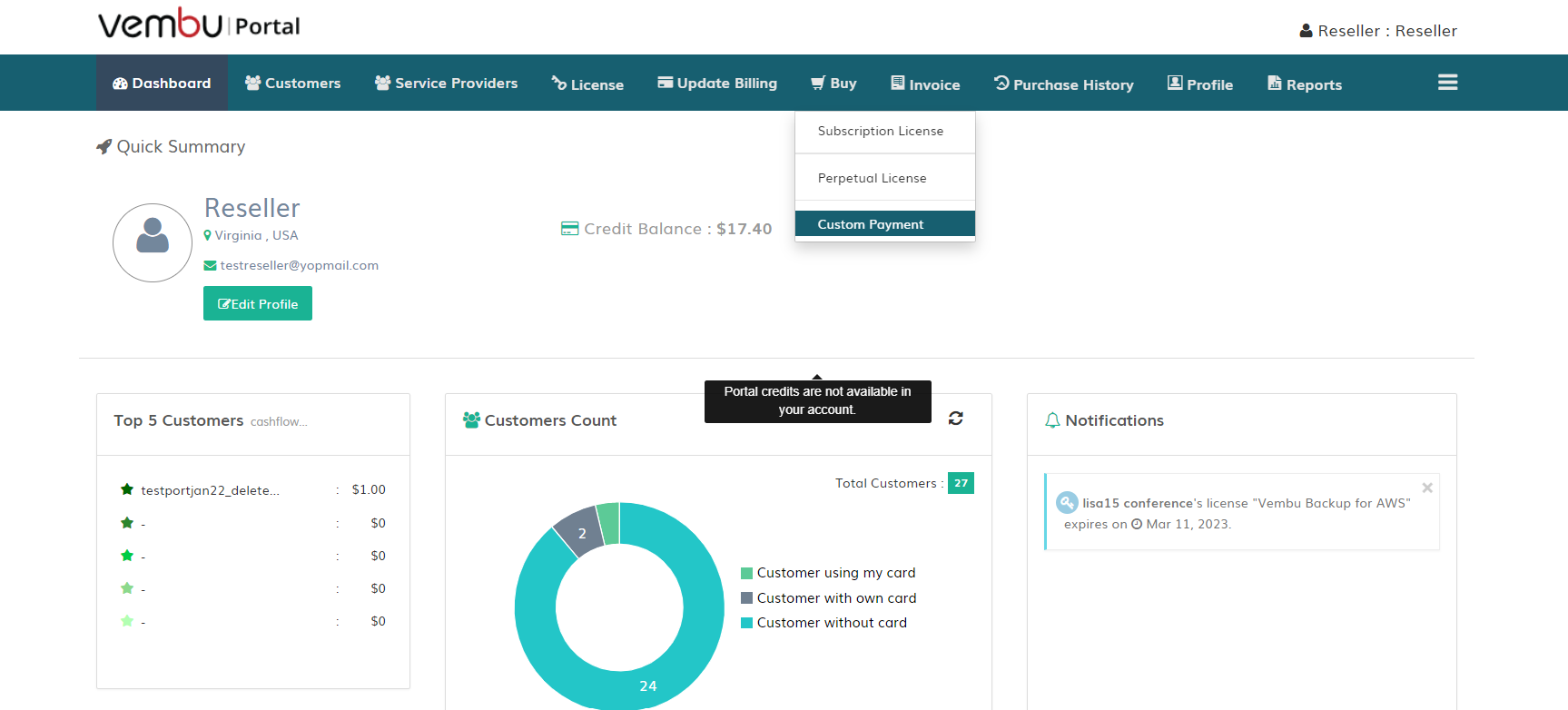Choose Custom Payment option
Image resolution: width=1568 pixels, height=710 pixels.
pos(885,224)
